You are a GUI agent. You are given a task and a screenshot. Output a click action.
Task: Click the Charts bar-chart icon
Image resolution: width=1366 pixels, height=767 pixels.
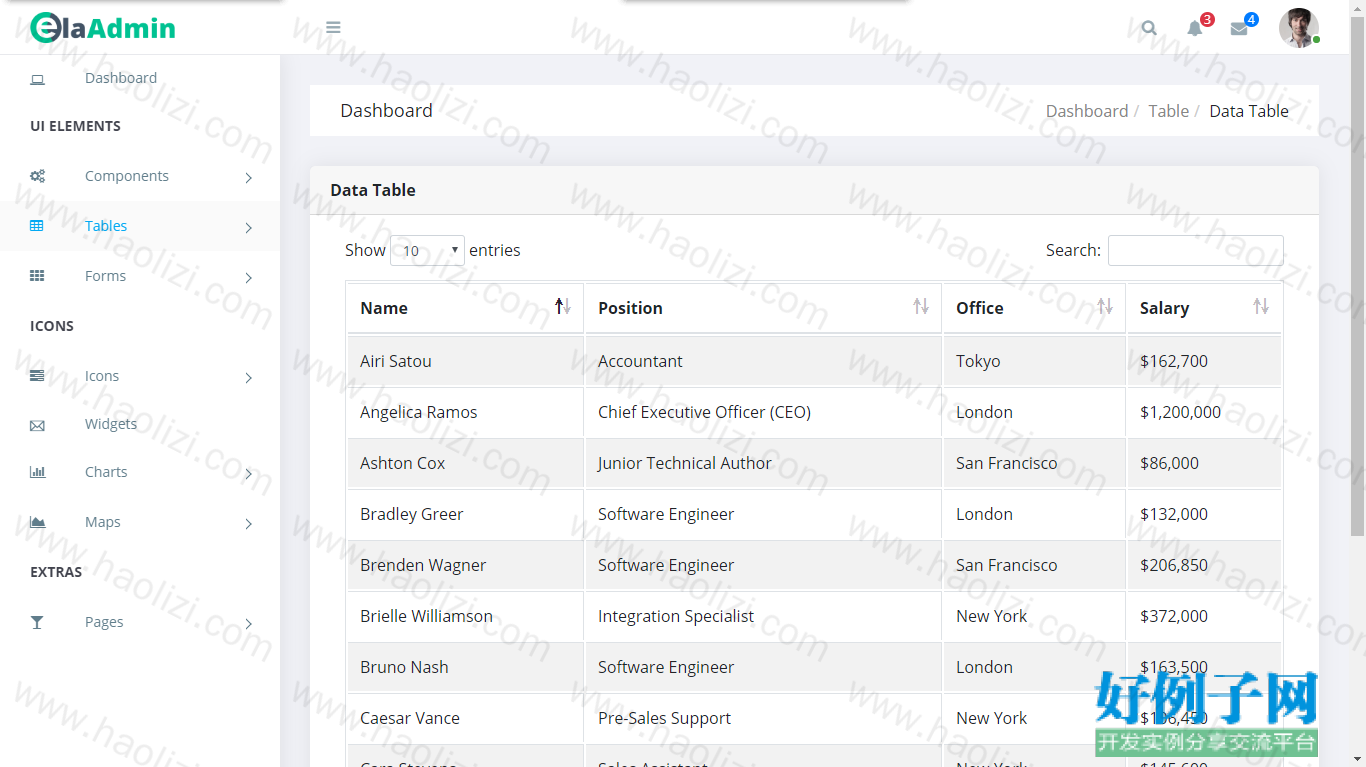38,472
